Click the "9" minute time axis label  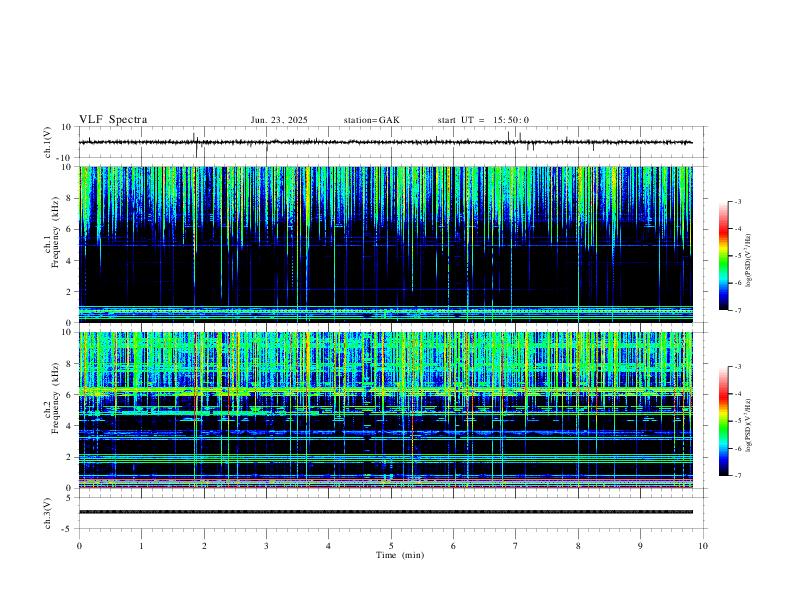[x=640, y=546]
